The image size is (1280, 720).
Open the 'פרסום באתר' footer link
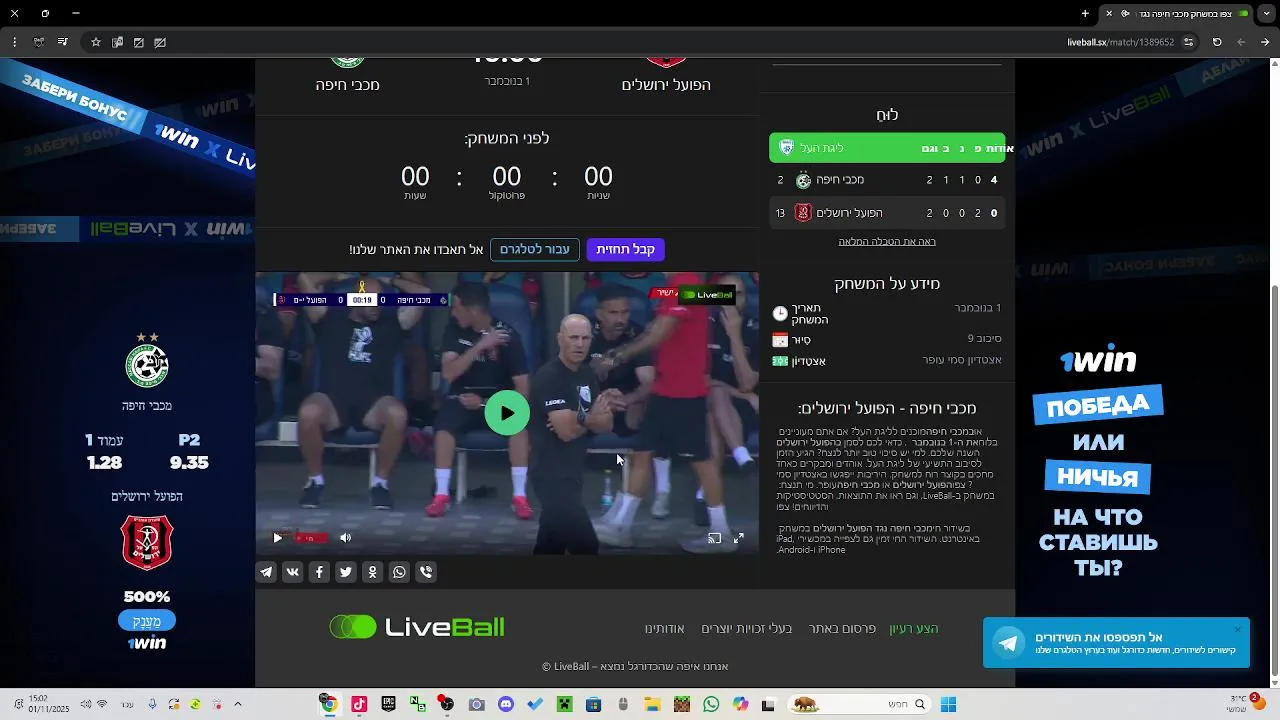(842, 628)
